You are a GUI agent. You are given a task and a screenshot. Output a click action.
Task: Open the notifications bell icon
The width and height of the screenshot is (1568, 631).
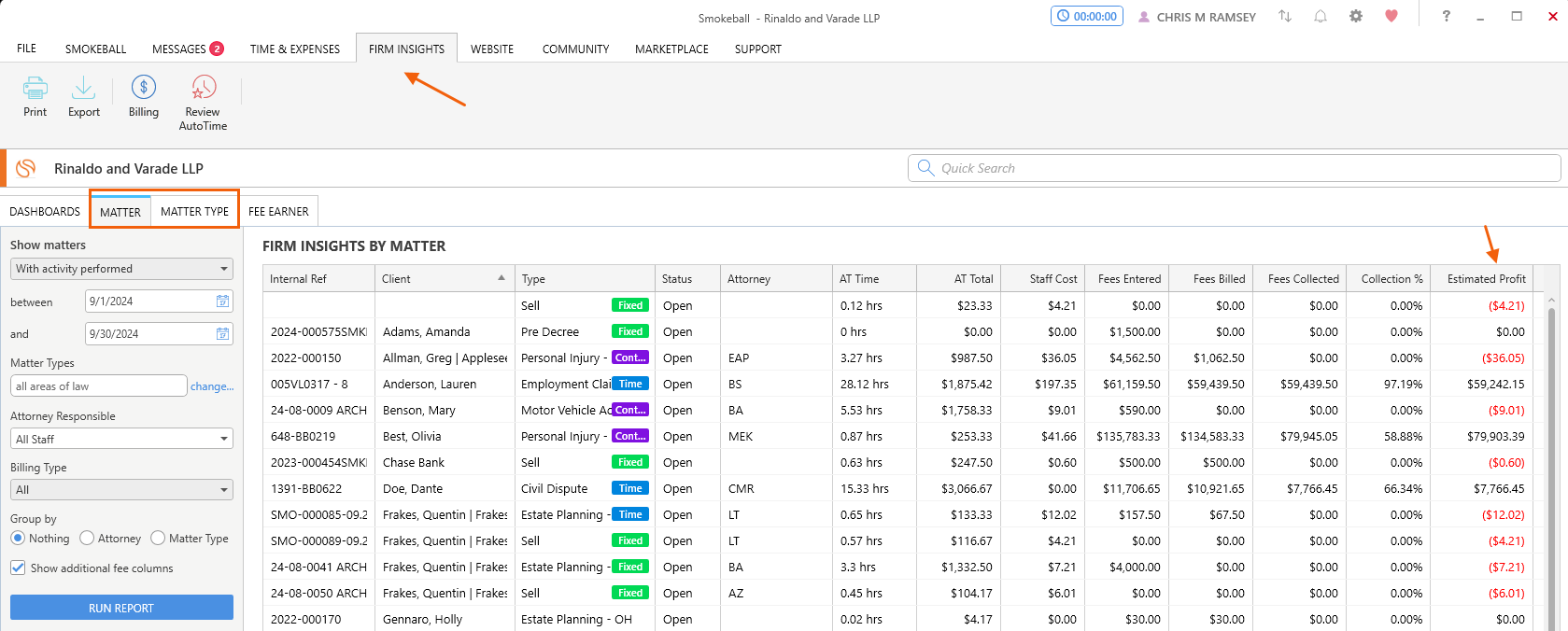click(1321, 17)
